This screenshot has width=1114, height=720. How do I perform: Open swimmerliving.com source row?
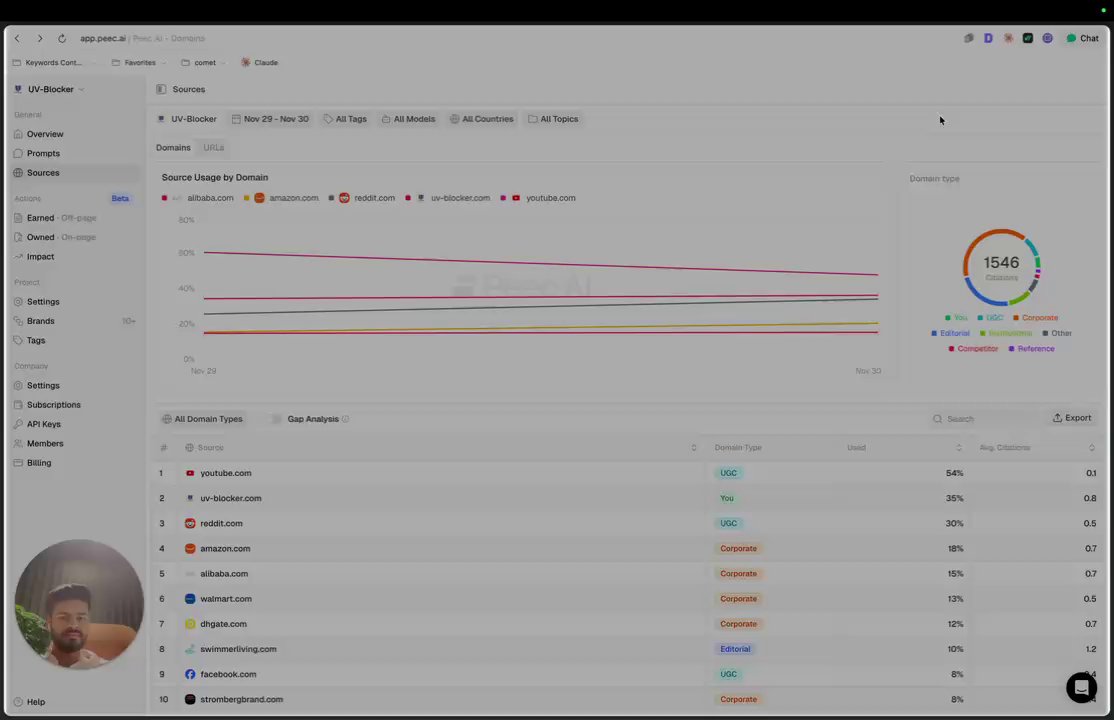pyautogui.click(x=627, y=650)
